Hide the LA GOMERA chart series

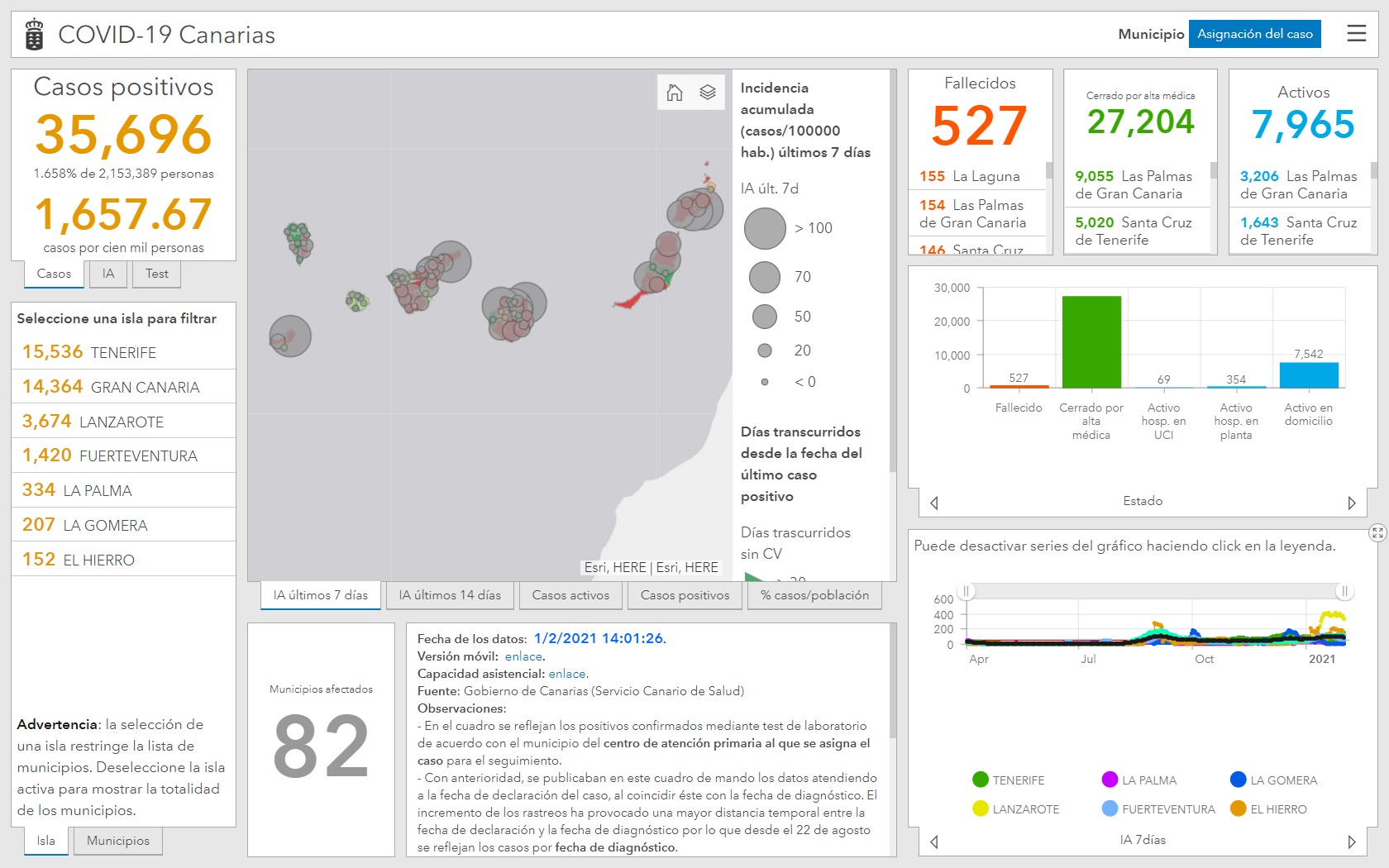[x=1273, y=780]
